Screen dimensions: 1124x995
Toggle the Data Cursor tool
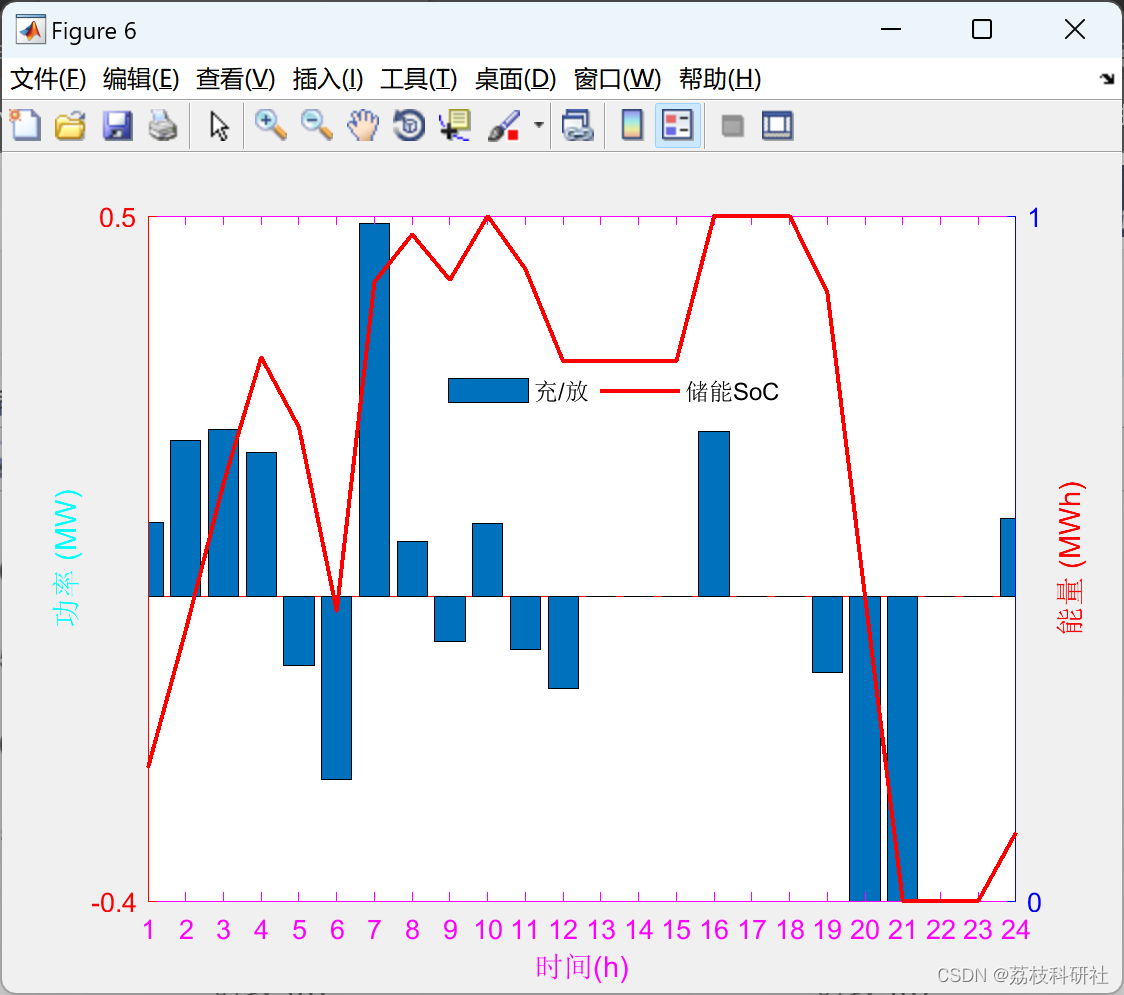point(455,125)
